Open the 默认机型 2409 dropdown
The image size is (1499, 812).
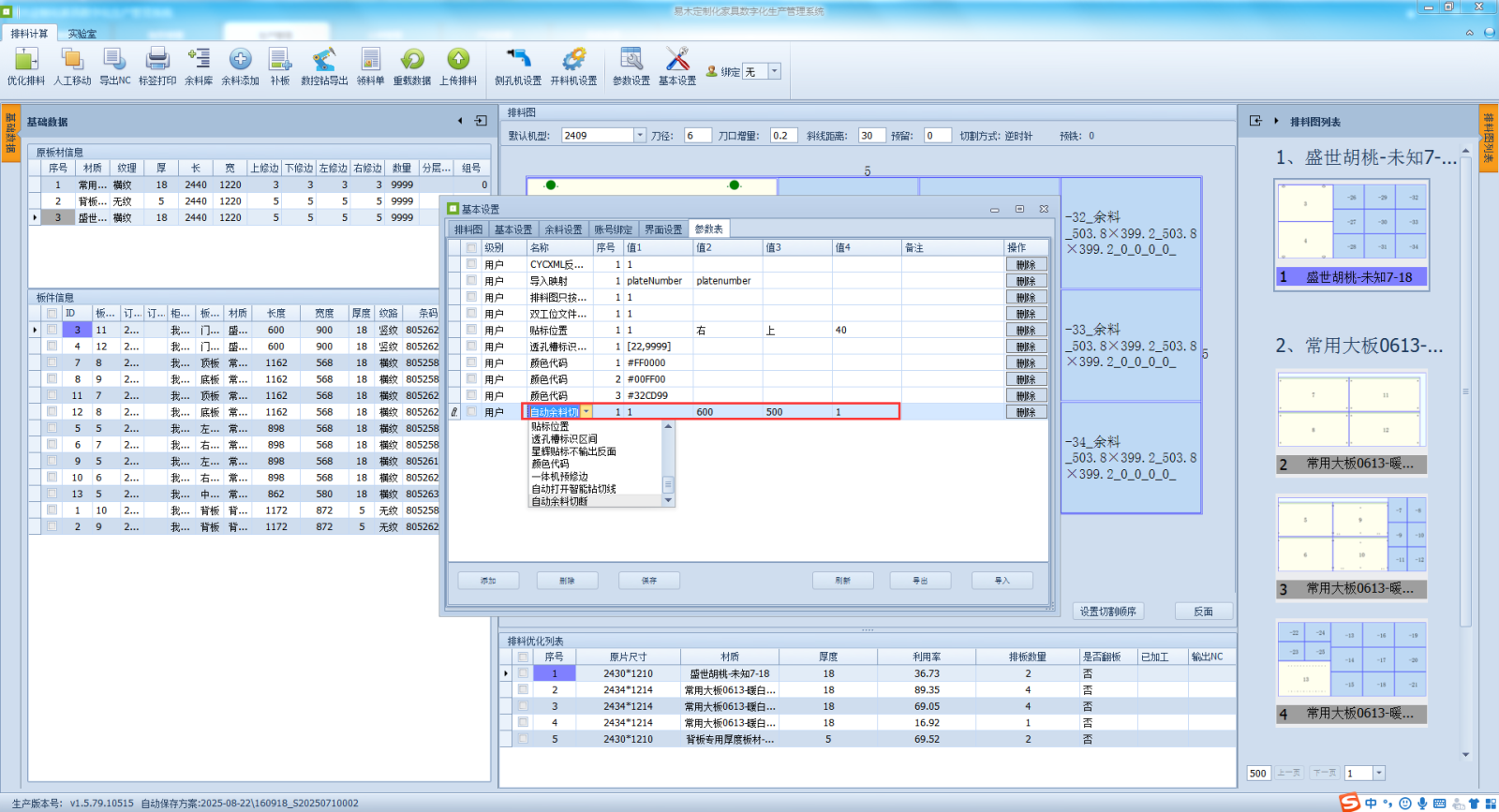(640, 135)
